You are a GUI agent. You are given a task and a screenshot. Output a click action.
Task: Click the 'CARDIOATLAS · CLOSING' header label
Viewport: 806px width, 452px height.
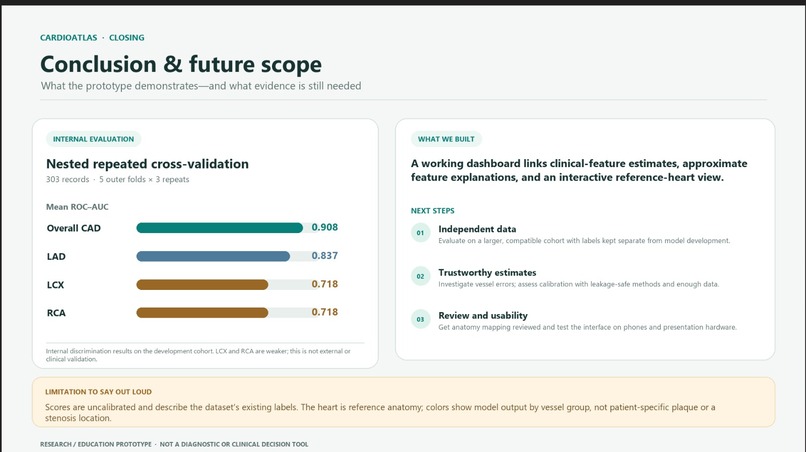coord(93,38)
